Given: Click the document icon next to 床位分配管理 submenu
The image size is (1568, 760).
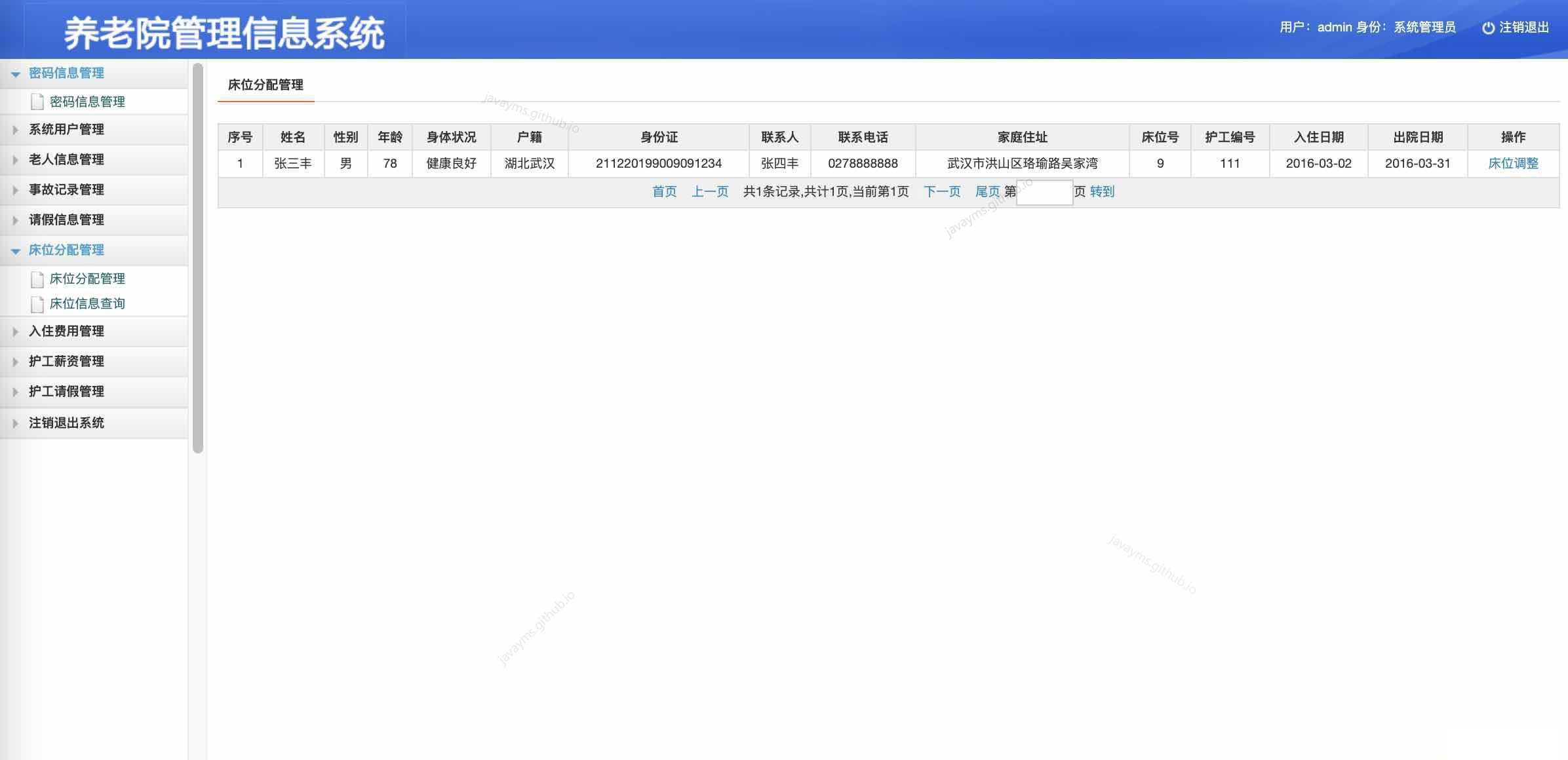Looking at the screenshot, I should (x=37, y=278).
